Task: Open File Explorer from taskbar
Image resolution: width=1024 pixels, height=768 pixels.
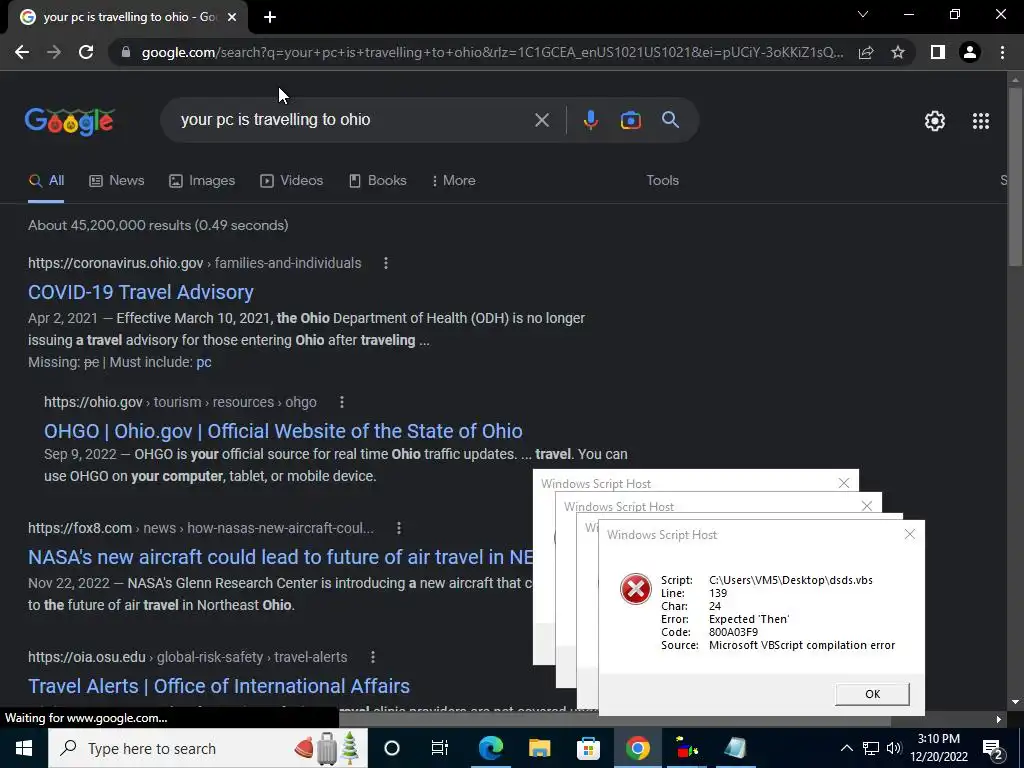Action: (539, 748)
